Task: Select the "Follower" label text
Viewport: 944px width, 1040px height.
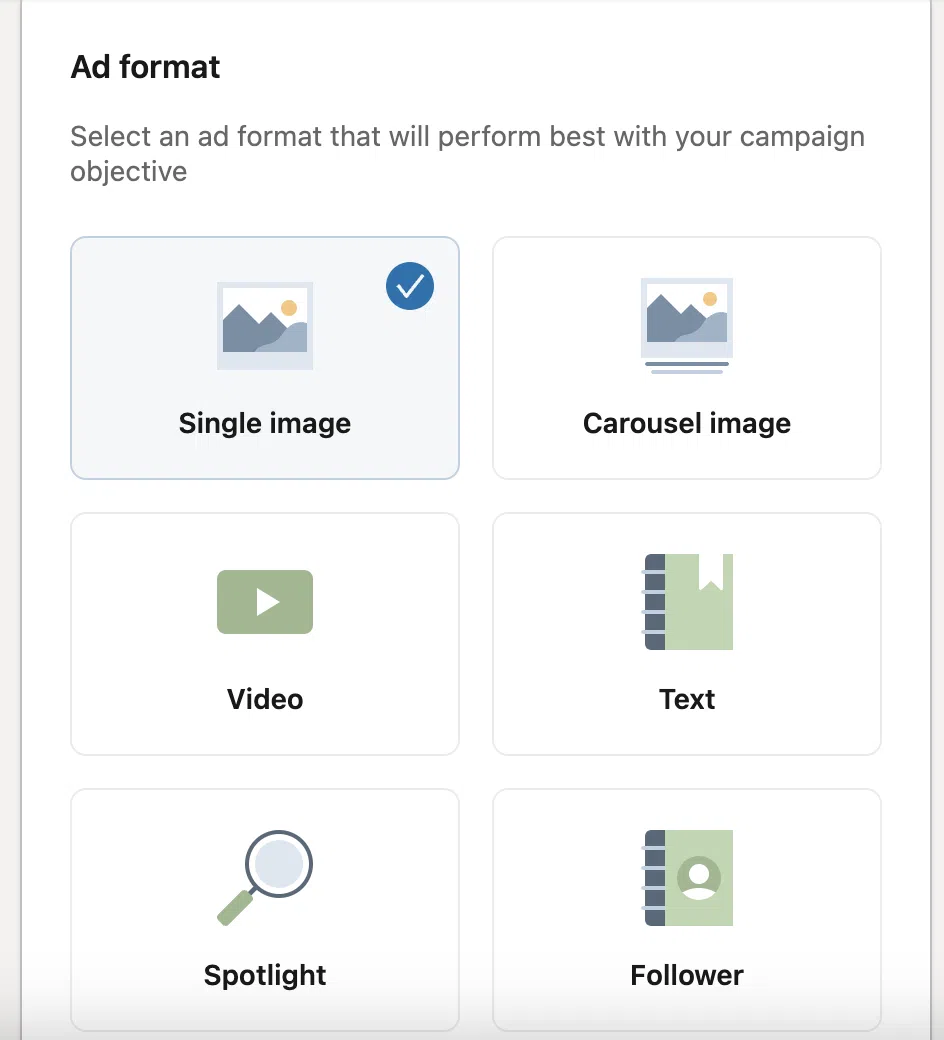Action: 687,975
